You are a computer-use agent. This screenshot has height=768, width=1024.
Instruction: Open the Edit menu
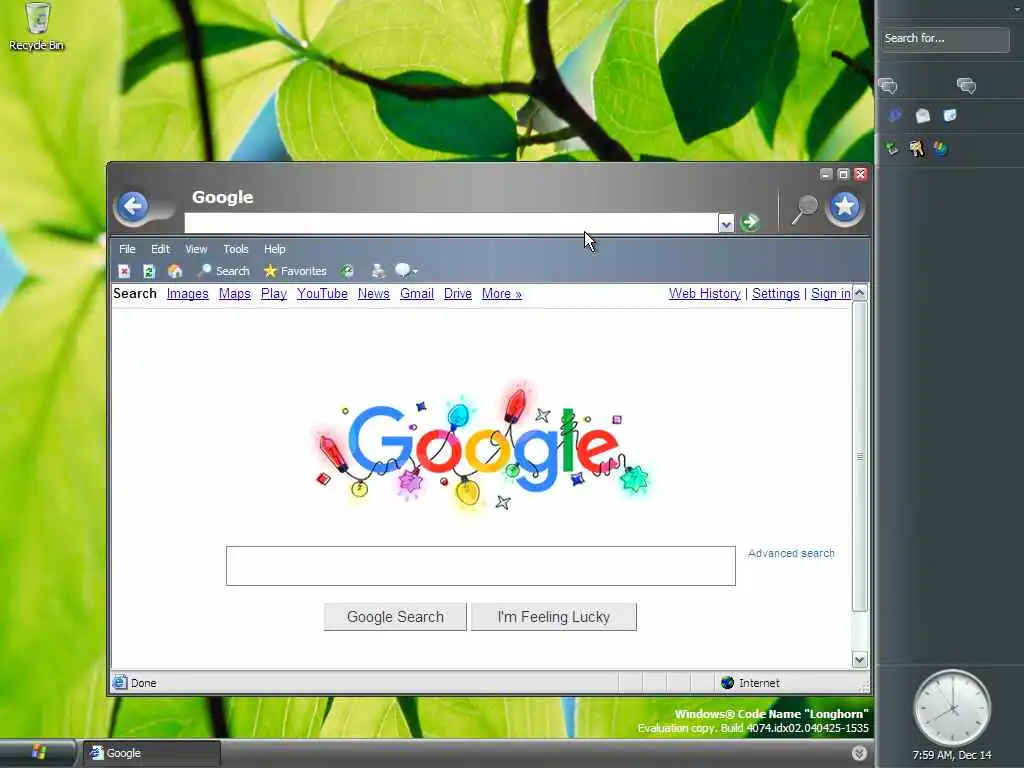[160, 249]
